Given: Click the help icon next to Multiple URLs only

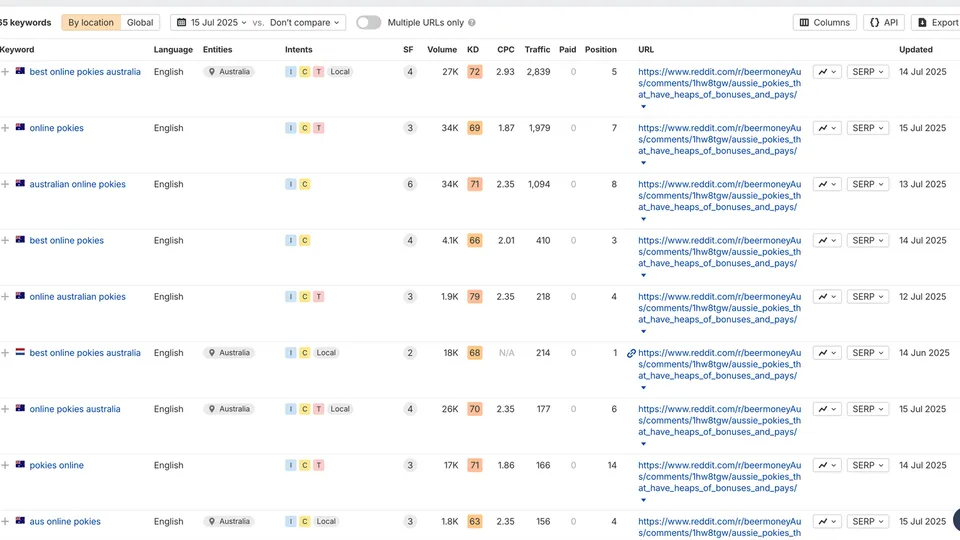Looking at the screenshot, I should [x=471, y=23].
